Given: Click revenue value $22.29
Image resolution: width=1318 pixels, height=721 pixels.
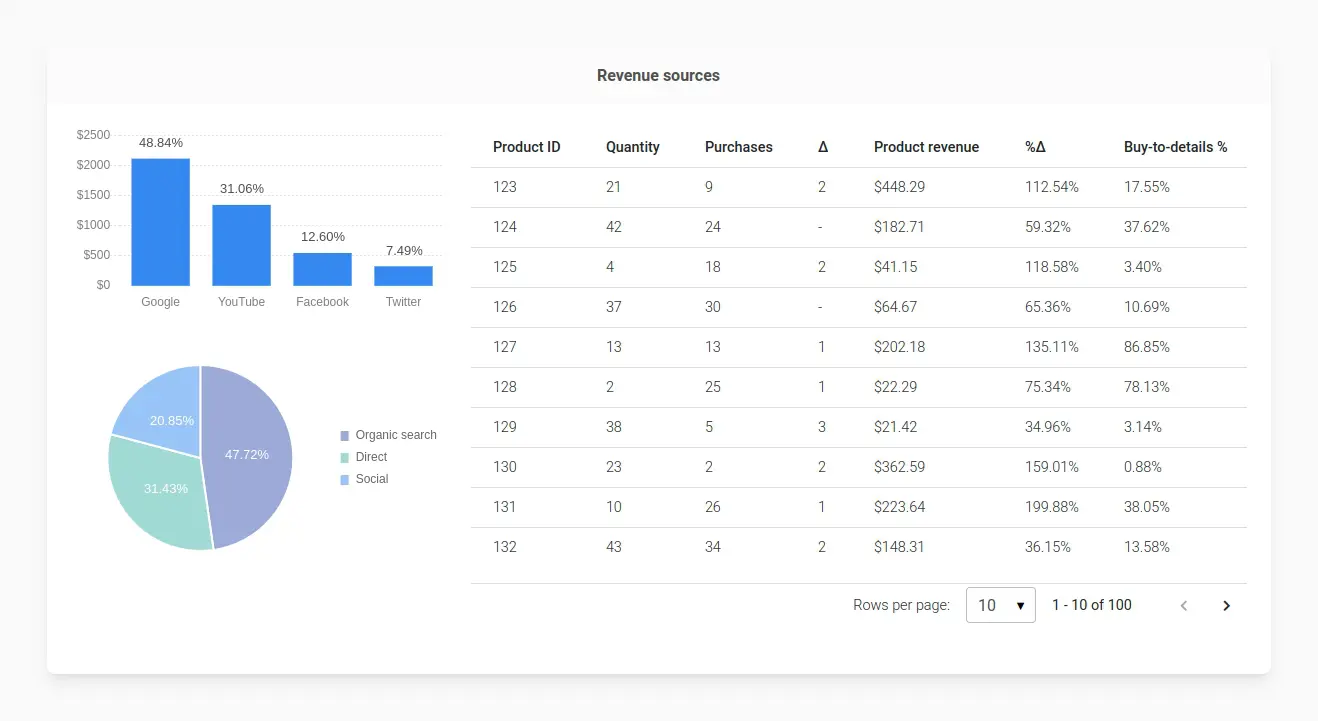Looking at the screenshot, I should tap(895, 387).
